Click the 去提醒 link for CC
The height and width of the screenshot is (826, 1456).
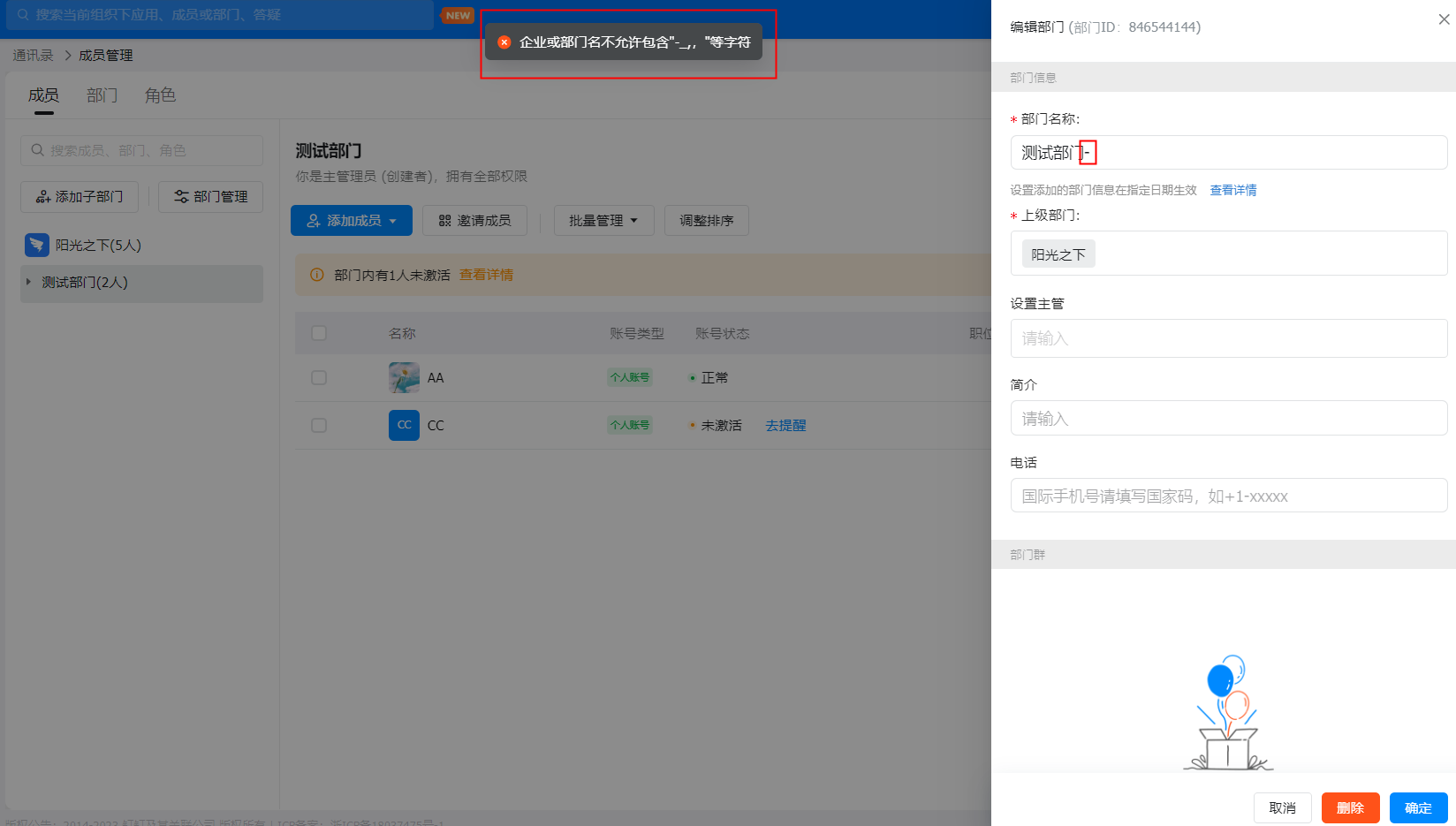point(785,425)
